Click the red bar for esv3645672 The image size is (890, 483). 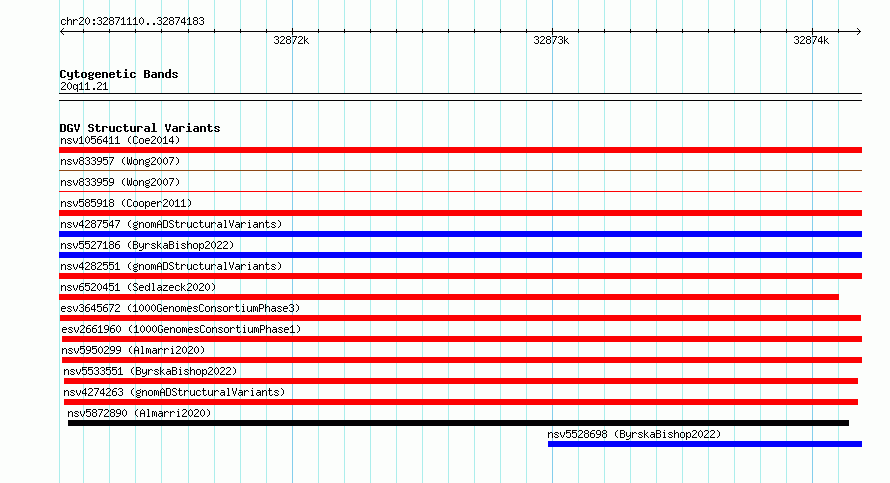click(x=460, y=318)
